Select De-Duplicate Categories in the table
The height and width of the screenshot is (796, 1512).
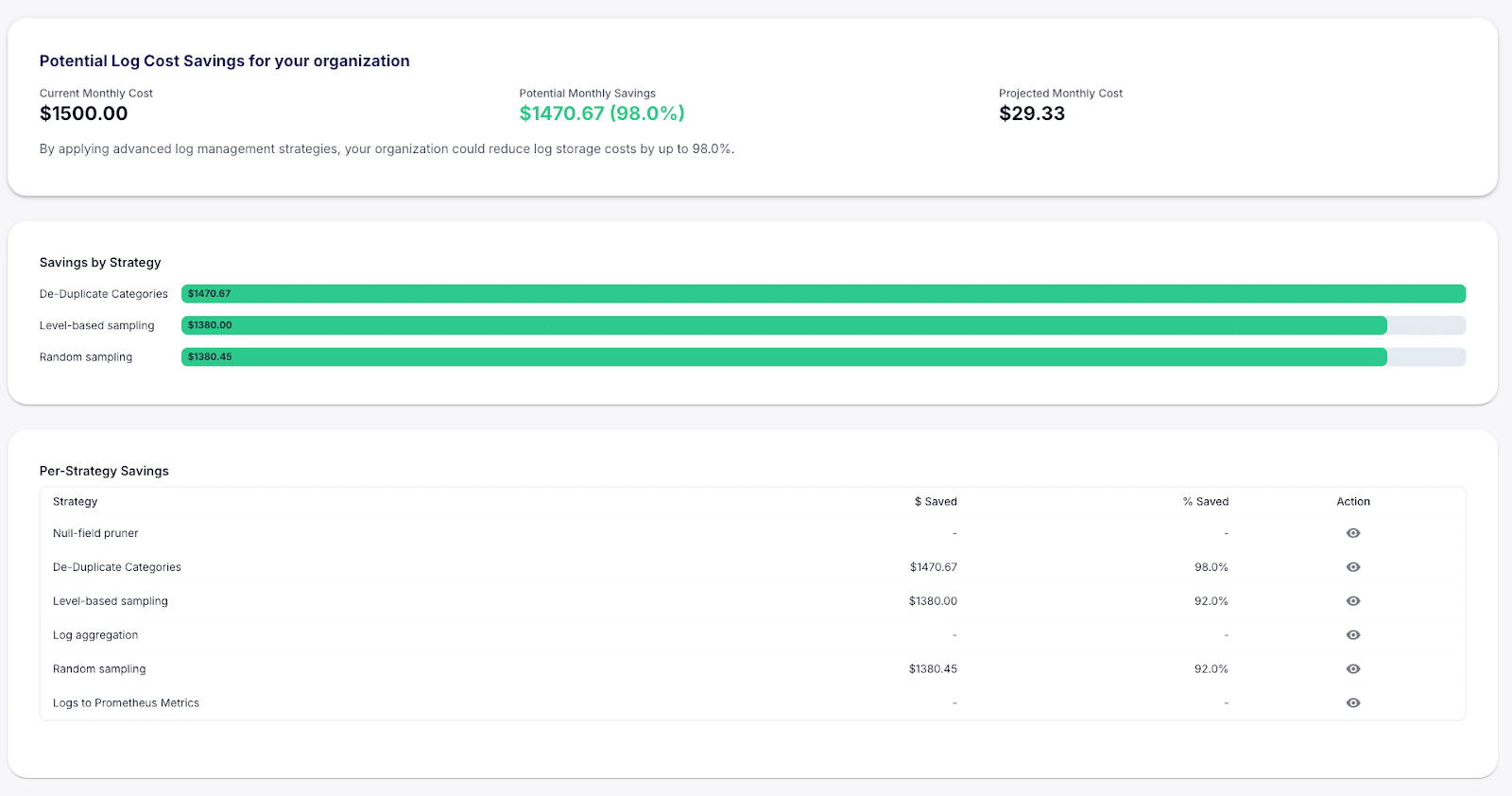coord(117,567)
